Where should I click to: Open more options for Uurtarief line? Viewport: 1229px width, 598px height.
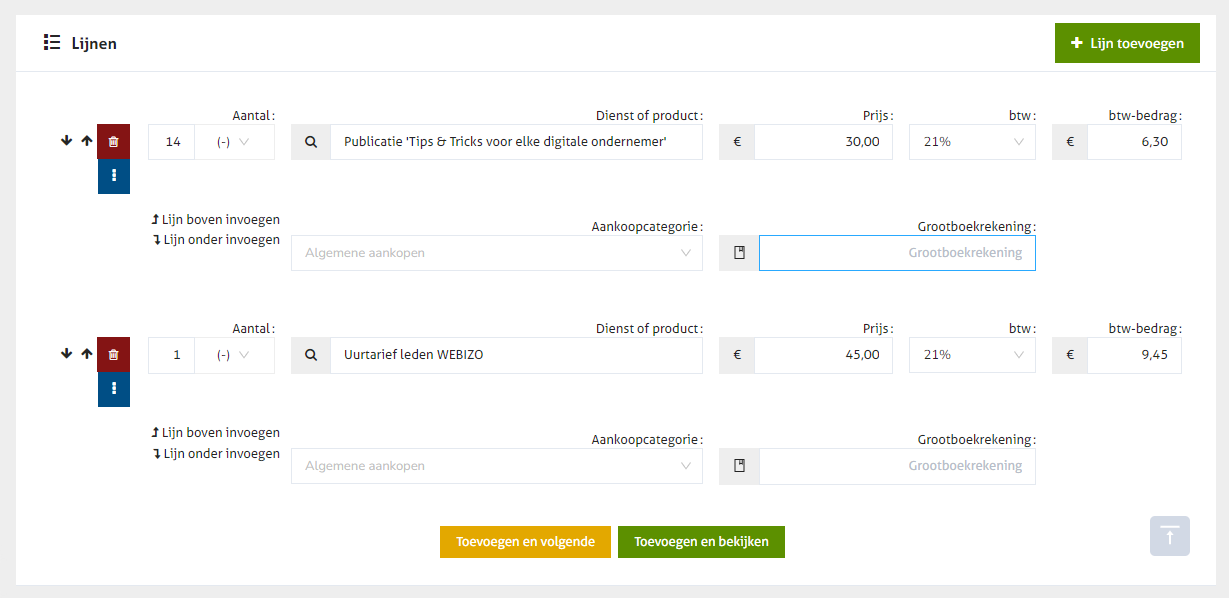pos(113,389)
